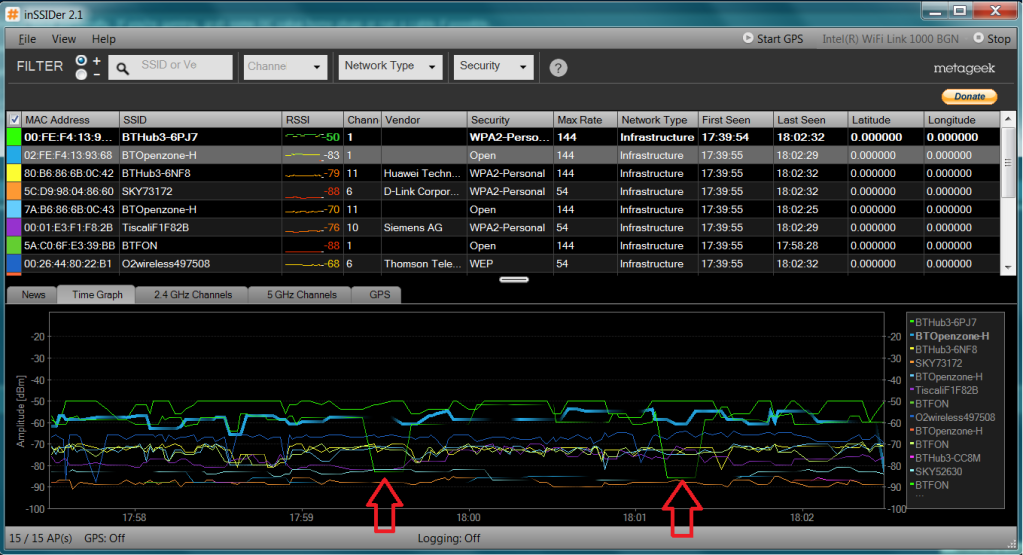Viewport: 1023px width, 555px height.
Task: Click the Start GPS label
Action: [780, 39]
